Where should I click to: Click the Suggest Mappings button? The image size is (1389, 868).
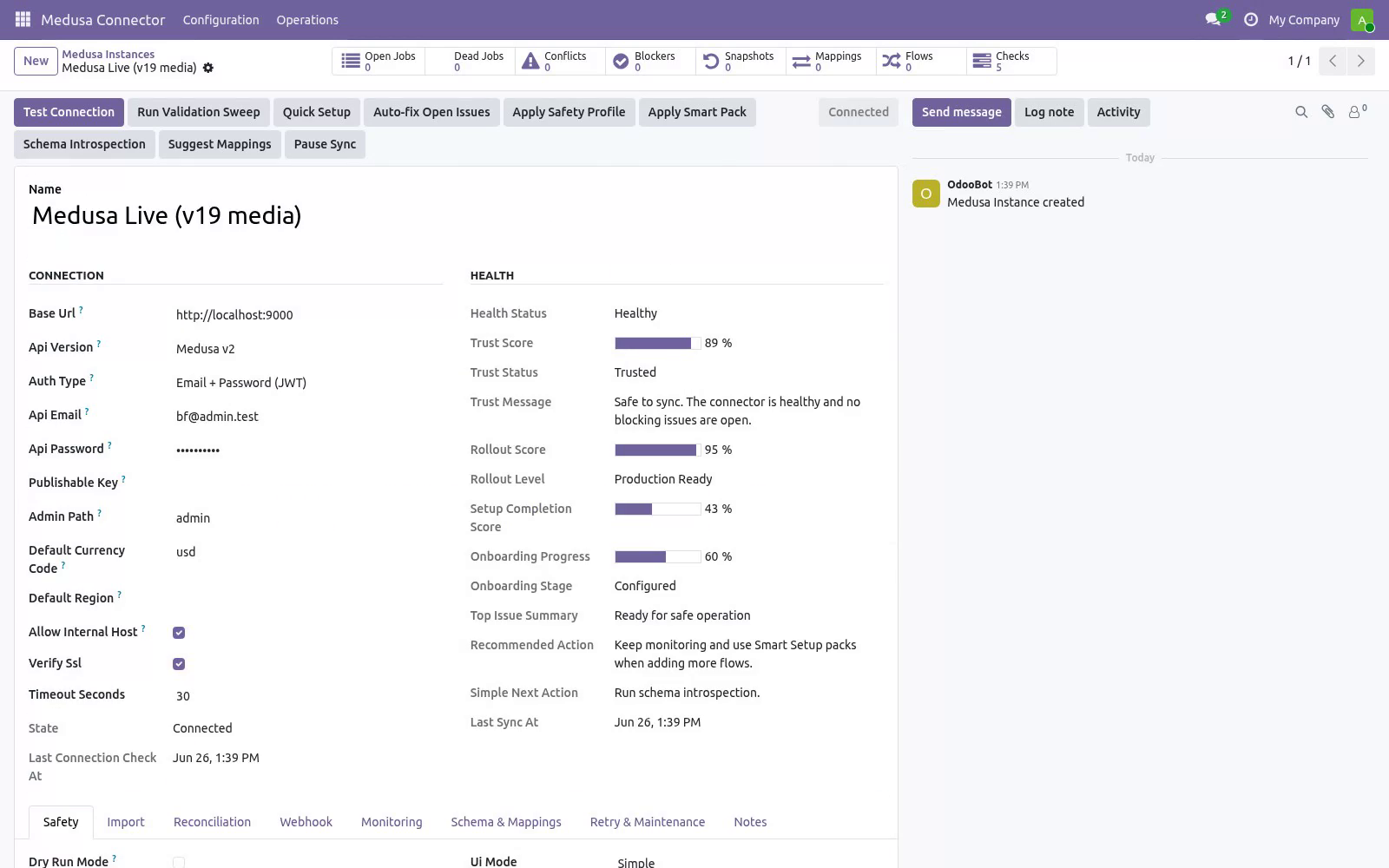220,144
